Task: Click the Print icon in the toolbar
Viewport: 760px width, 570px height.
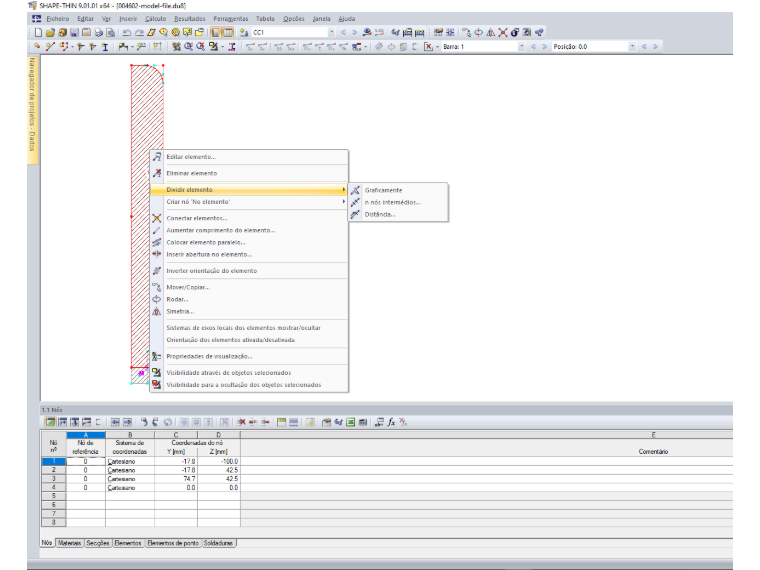Action: (x=98, y=32)
